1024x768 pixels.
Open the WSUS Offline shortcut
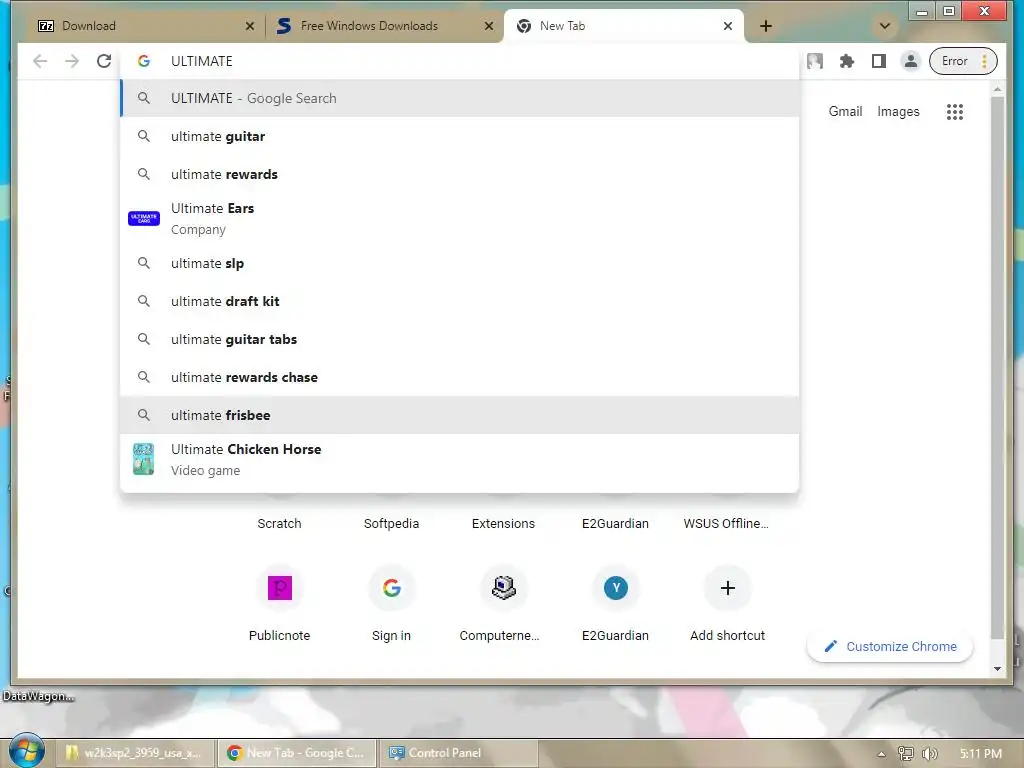pos(726,523)
